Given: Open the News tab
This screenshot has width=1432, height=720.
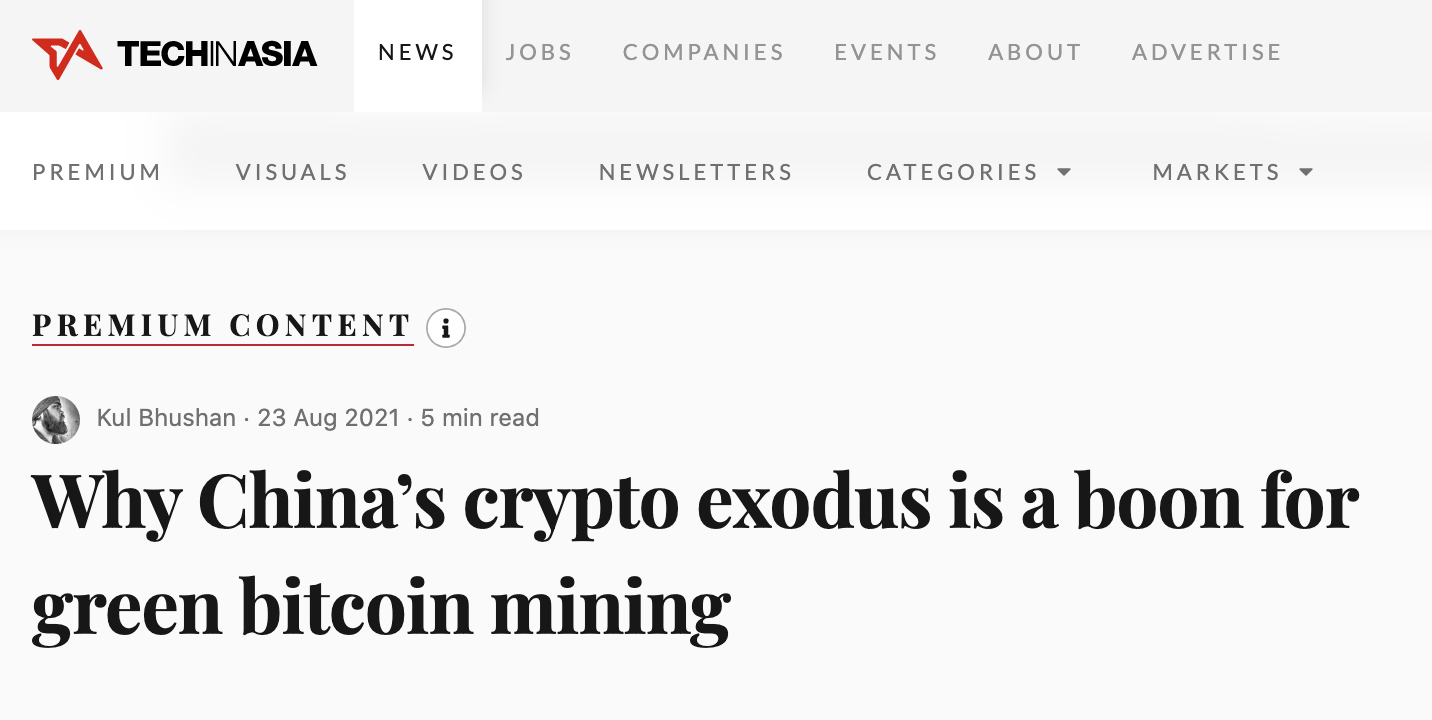Looking at the screenshot, I should point(417,53).
